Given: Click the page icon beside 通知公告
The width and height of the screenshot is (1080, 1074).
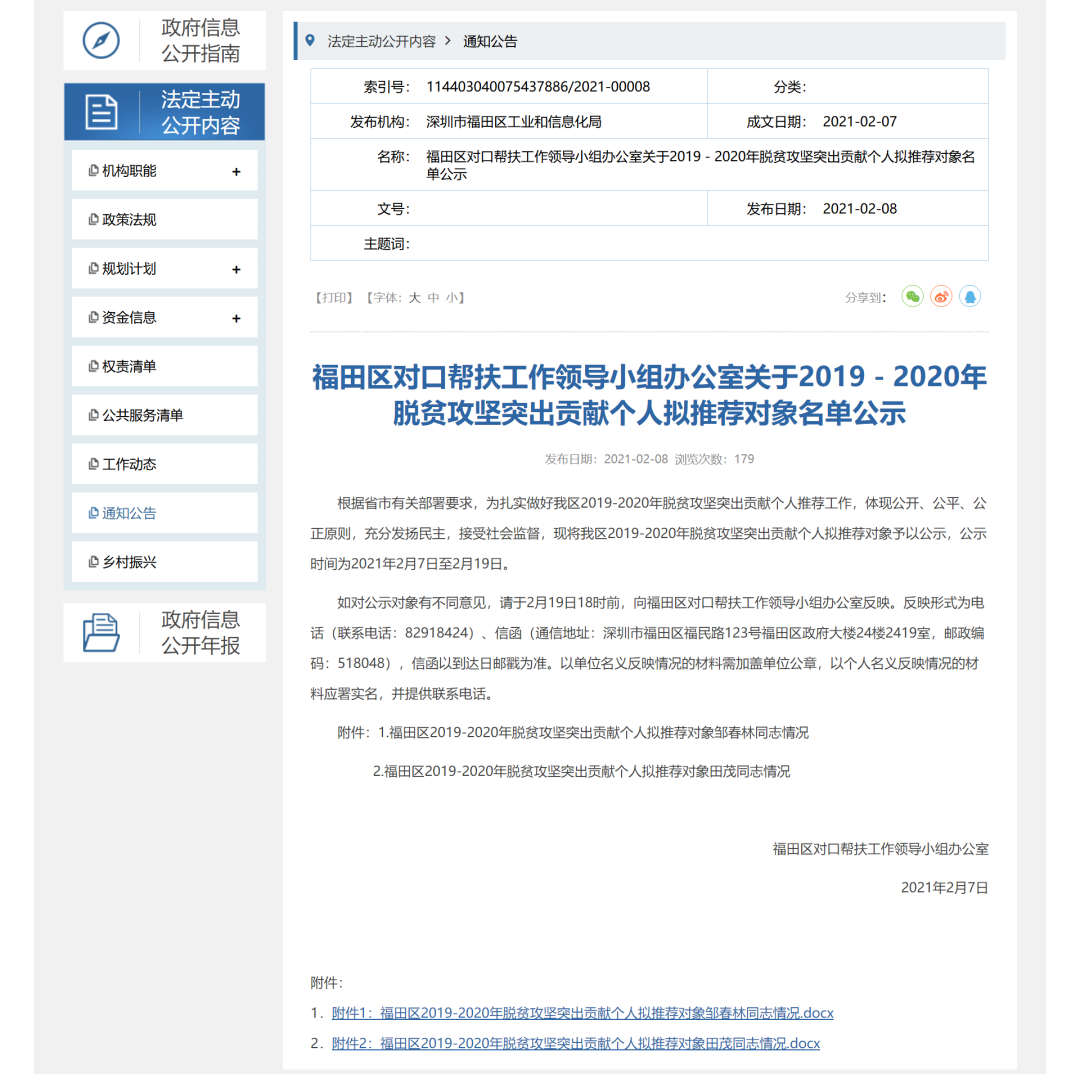Looking at the screenshot, I should point(94,513).
